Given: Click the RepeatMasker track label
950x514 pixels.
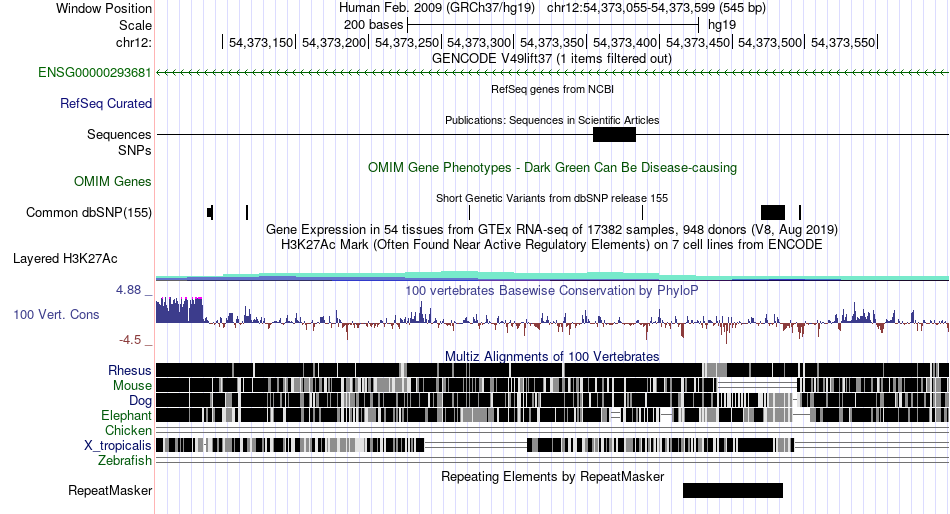Looking at the screenshot, I should 110,490.
